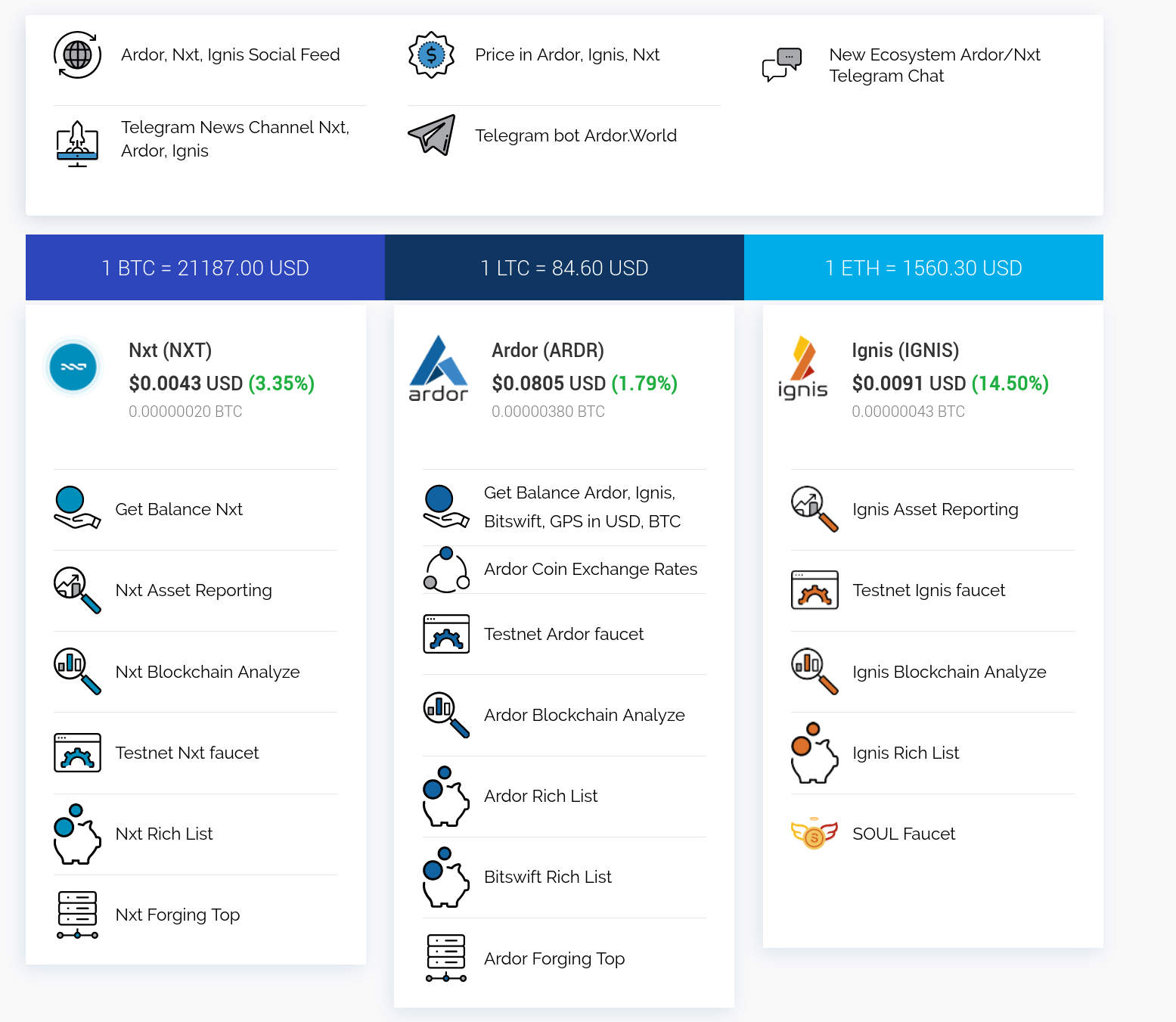The height and width of the screenshot is (1022, 1176).
Task: Select Ignis Blockchain Analyze
Action: [948, 673]
